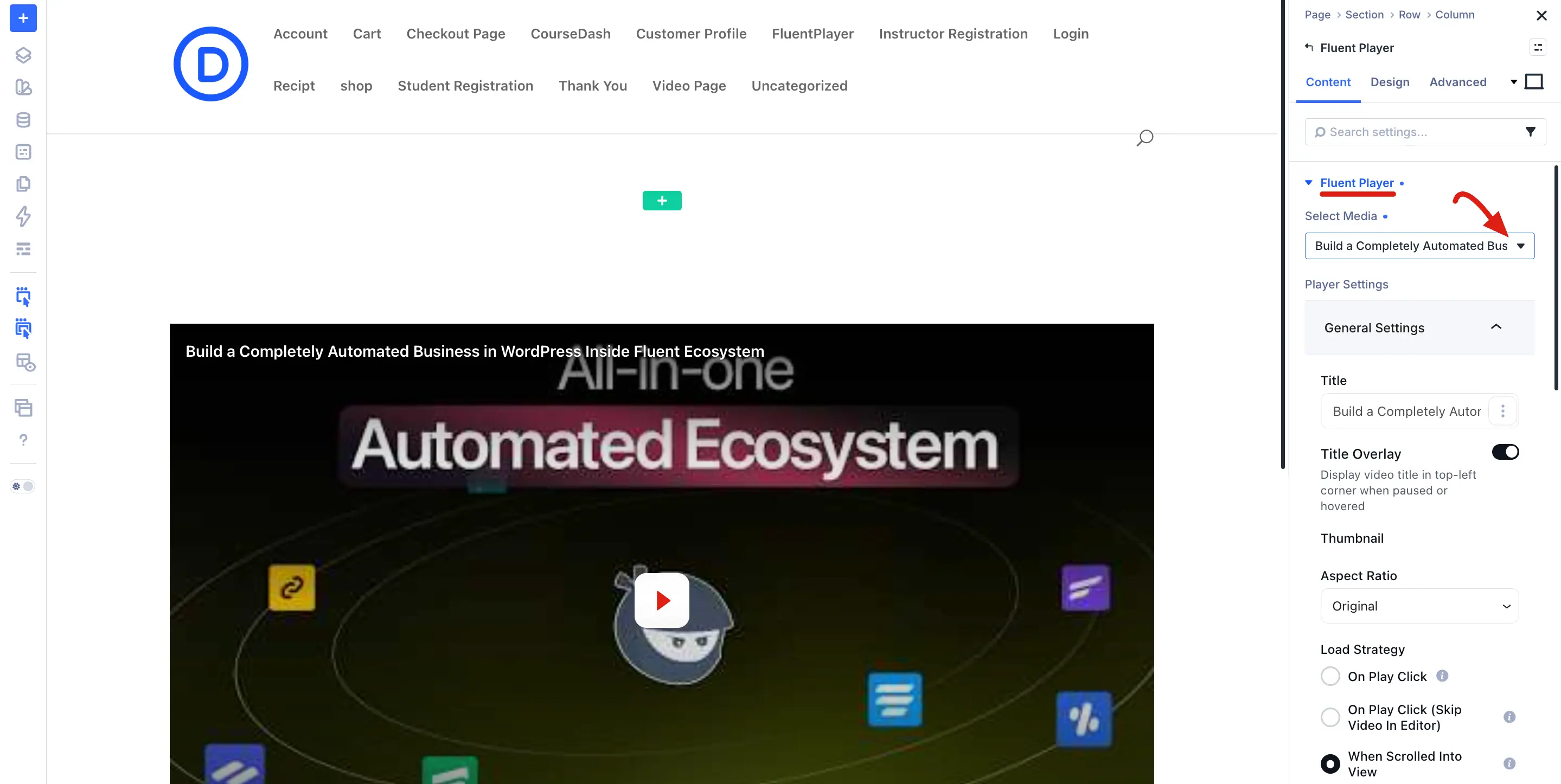1561x784 pixels.
Task: Click the upper click-mode cursor icon
Action: coord(23,297)
